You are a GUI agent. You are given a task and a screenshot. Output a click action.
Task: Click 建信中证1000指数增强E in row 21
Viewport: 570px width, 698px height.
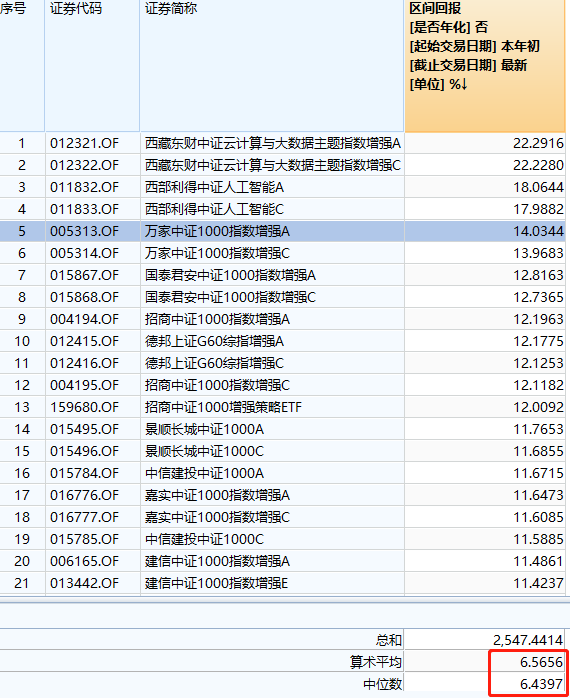[x=216, y=583]
